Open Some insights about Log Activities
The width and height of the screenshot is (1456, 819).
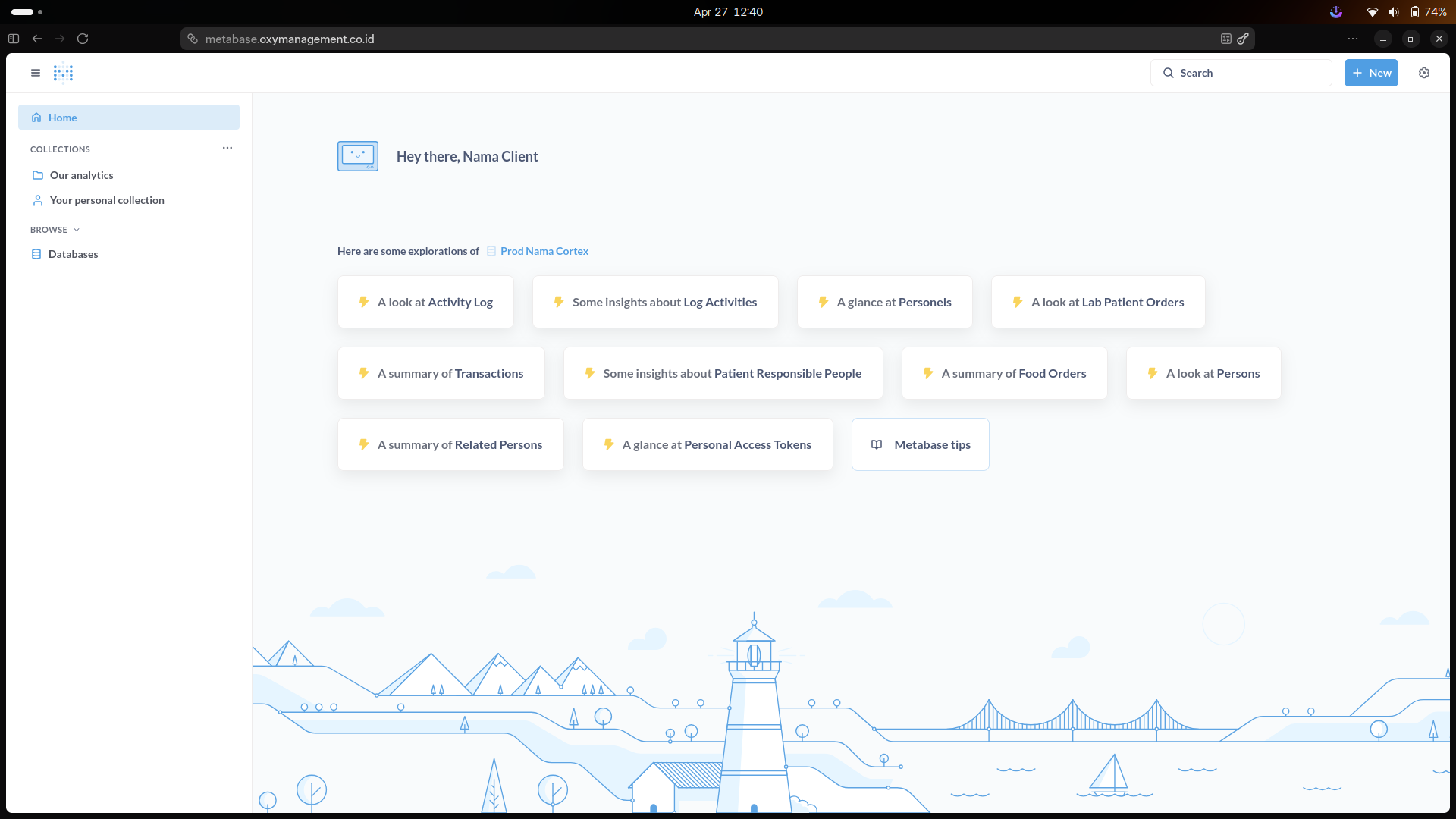pos(655,302)
